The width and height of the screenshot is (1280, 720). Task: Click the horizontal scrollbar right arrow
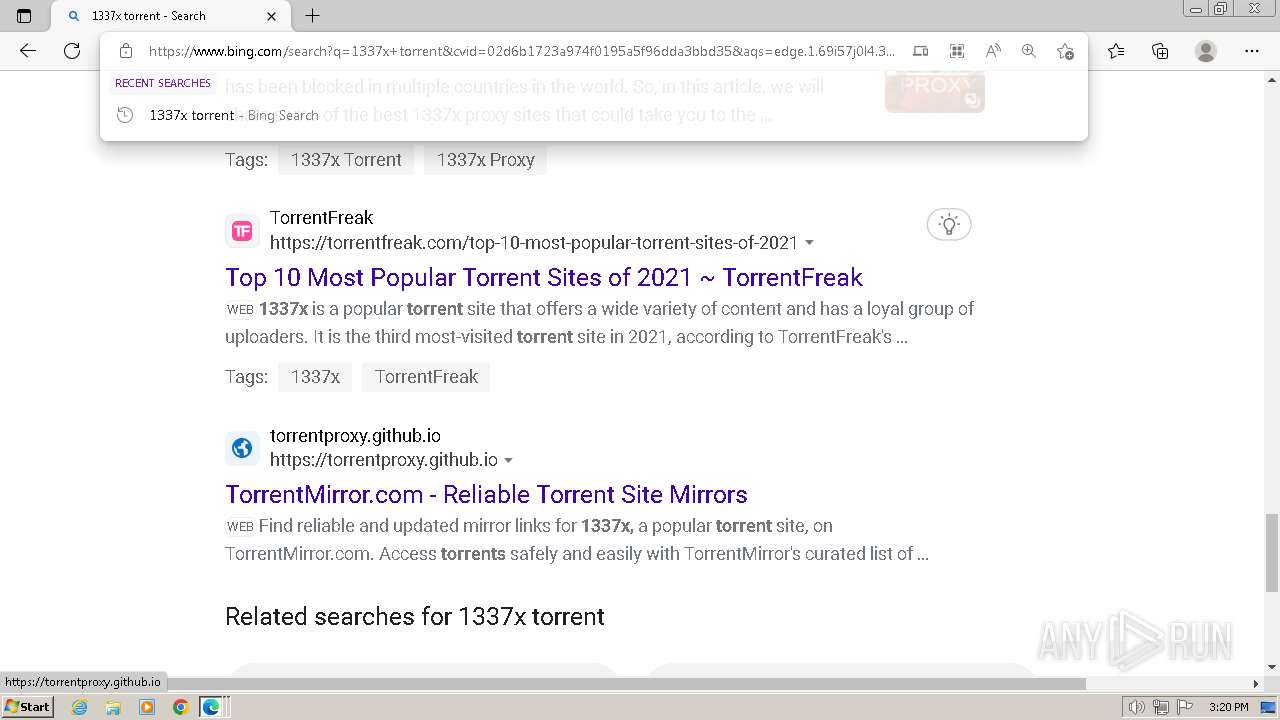(x=1256, y=684)
